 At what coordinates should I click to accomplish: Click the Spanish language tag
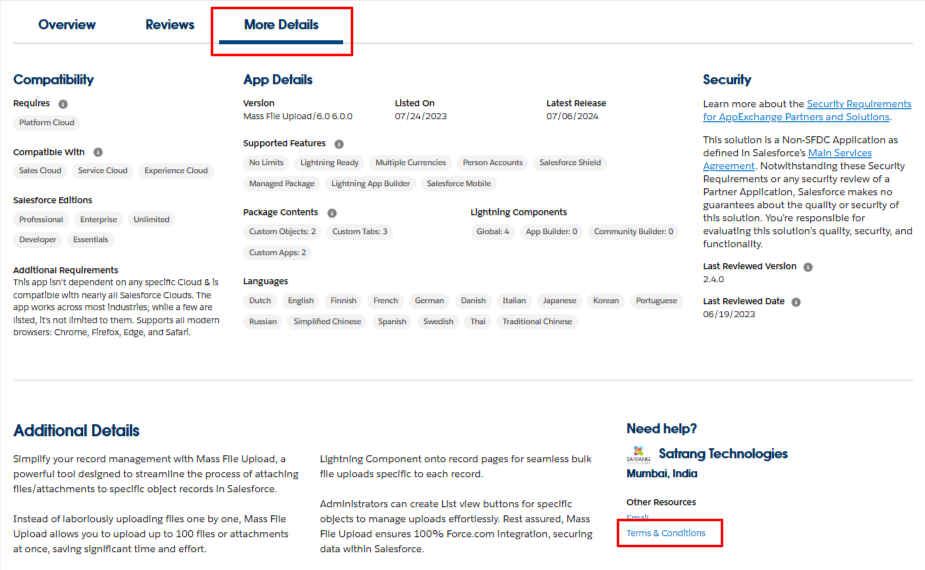392,322
